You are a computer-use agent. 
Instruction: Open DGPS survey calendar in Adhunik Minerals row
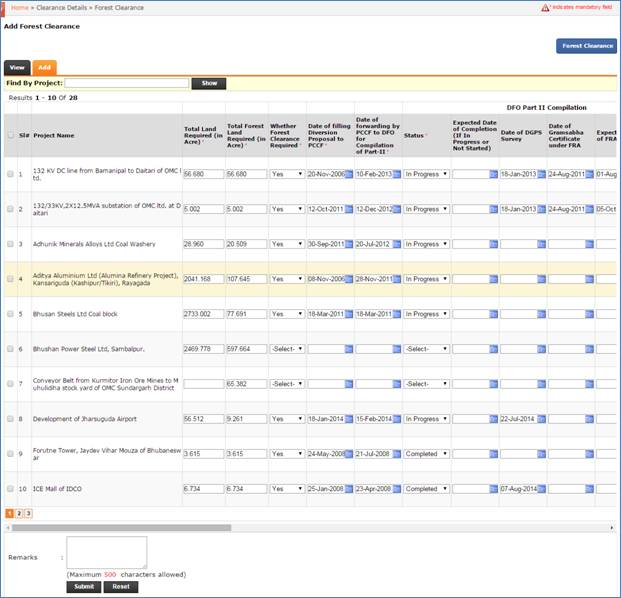(x=541, y=244)
